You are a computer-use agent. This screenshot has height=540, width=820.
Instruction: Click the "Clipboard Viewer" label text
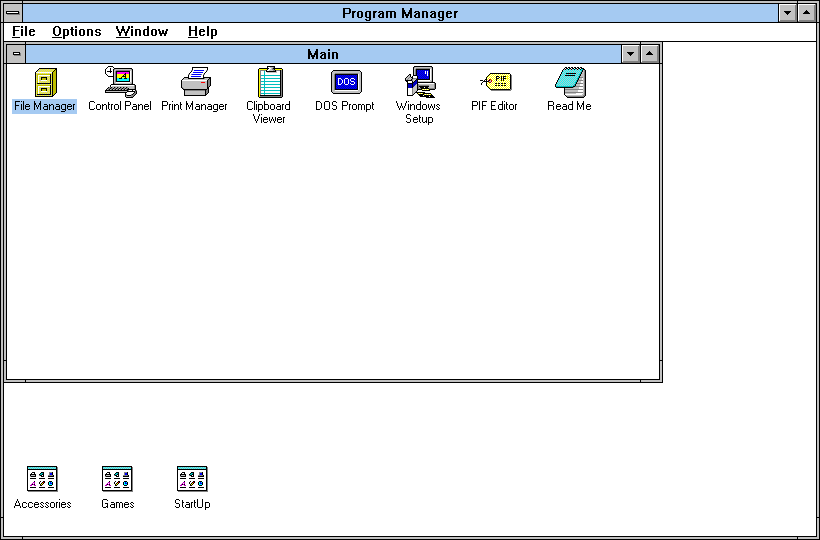[x=269, y=112]
